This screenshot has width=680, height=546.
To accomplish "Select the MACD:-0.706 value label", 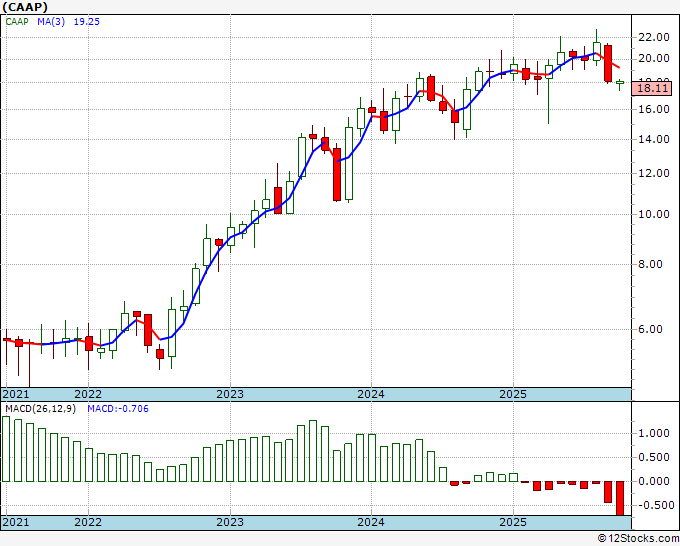I will click(118, 409).
